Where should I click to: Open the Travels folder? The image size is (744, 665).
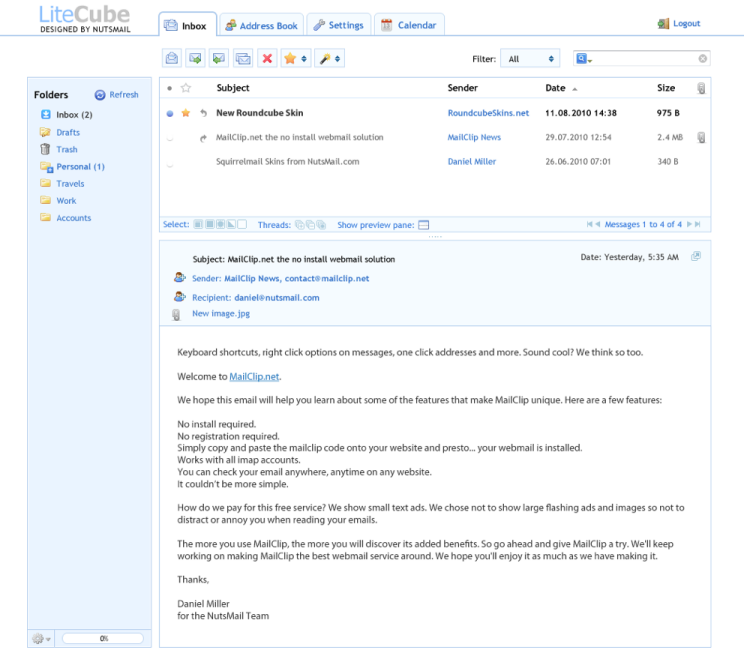(x=62, y=184)
